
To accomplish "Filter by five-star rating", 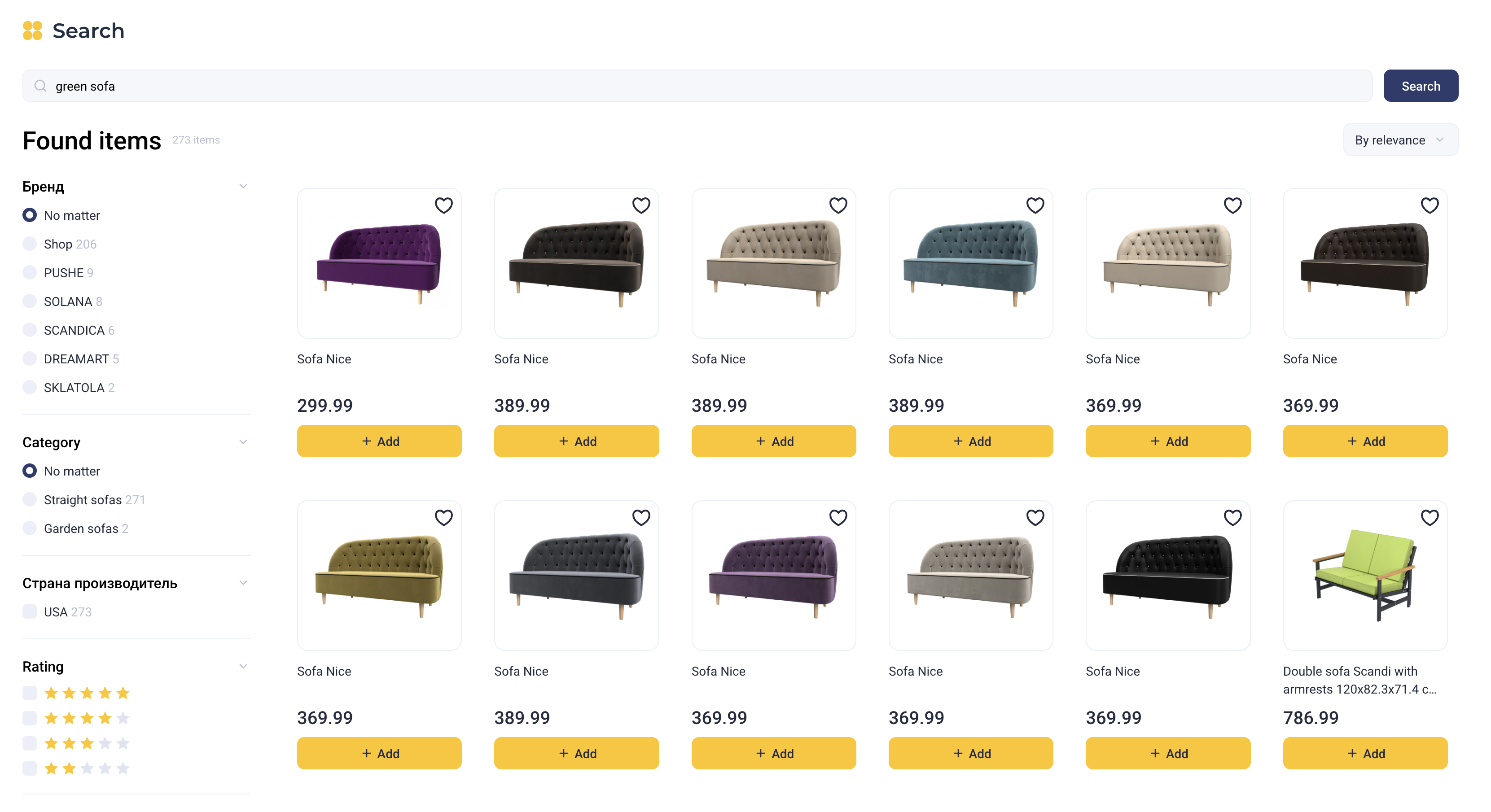I will click(30, 693).
